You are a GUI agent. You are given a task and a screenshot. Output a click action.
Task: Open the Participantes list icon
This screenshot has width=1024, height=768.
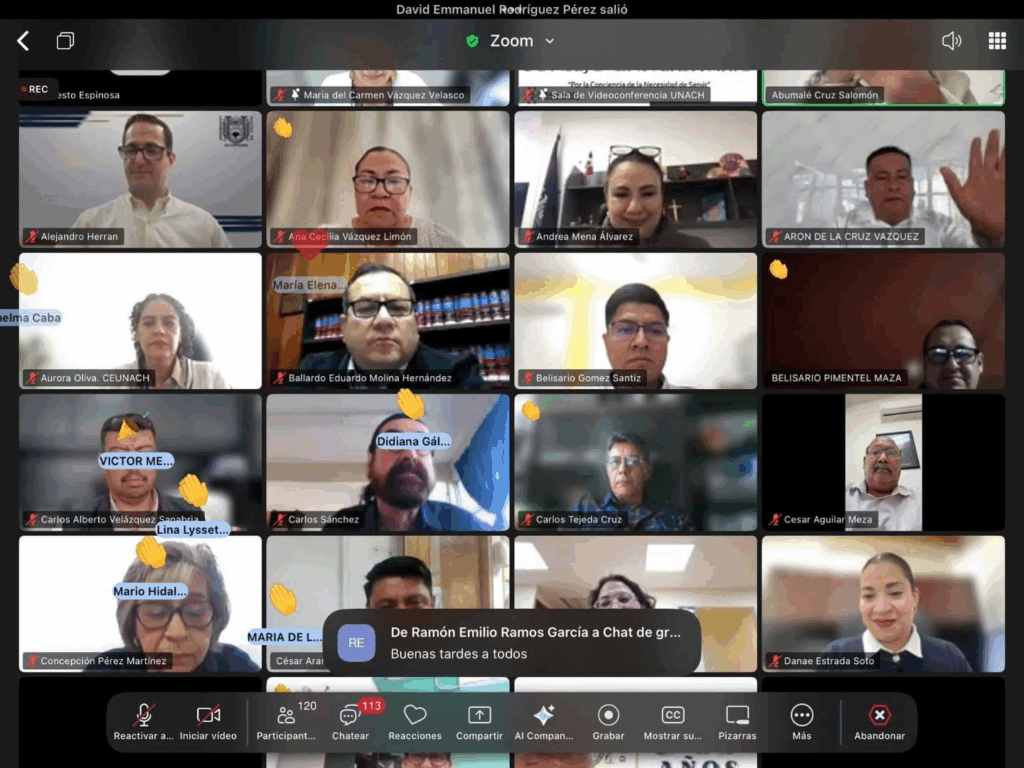287,716
